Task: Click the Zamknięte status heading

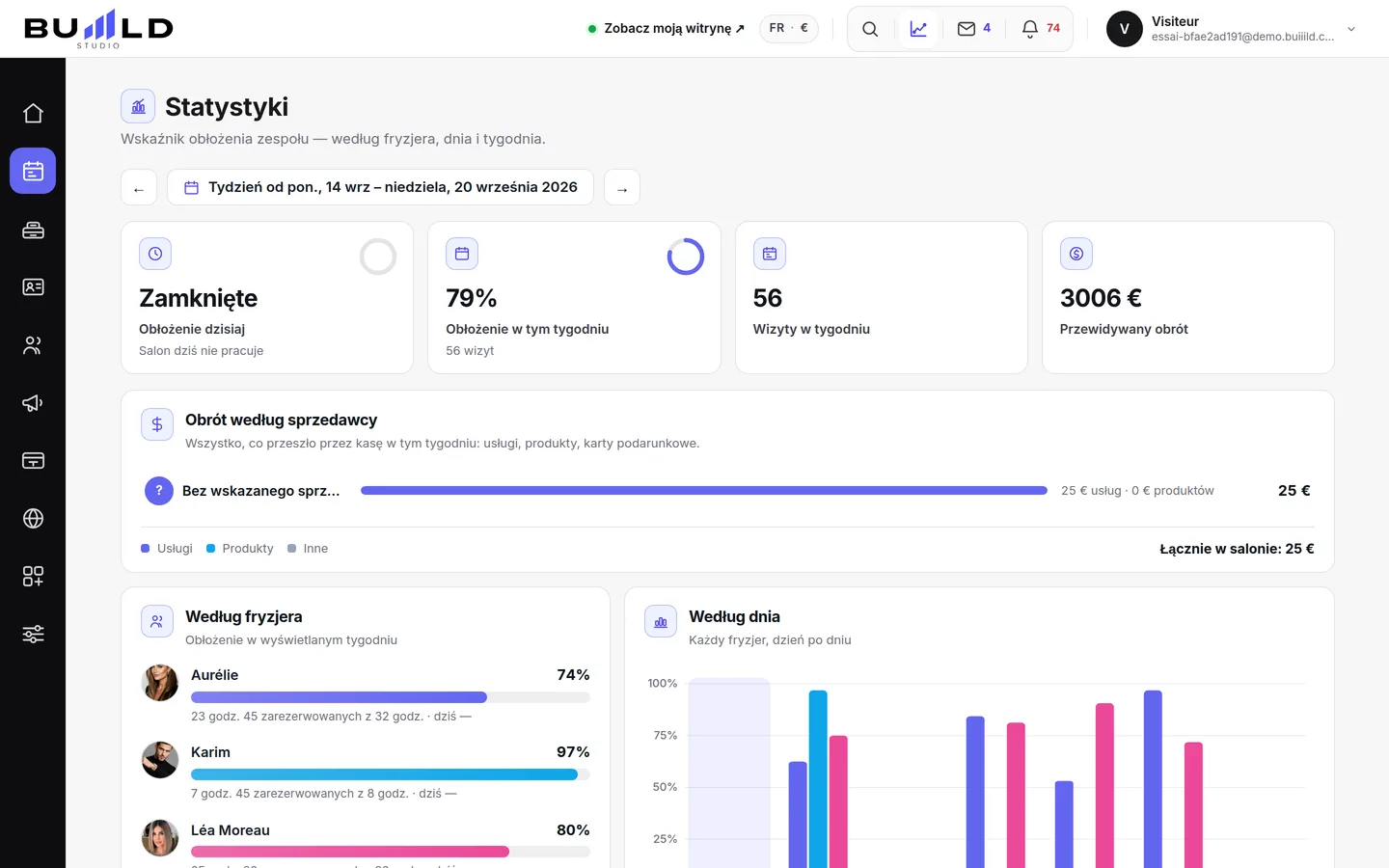Action: [199, 298]
